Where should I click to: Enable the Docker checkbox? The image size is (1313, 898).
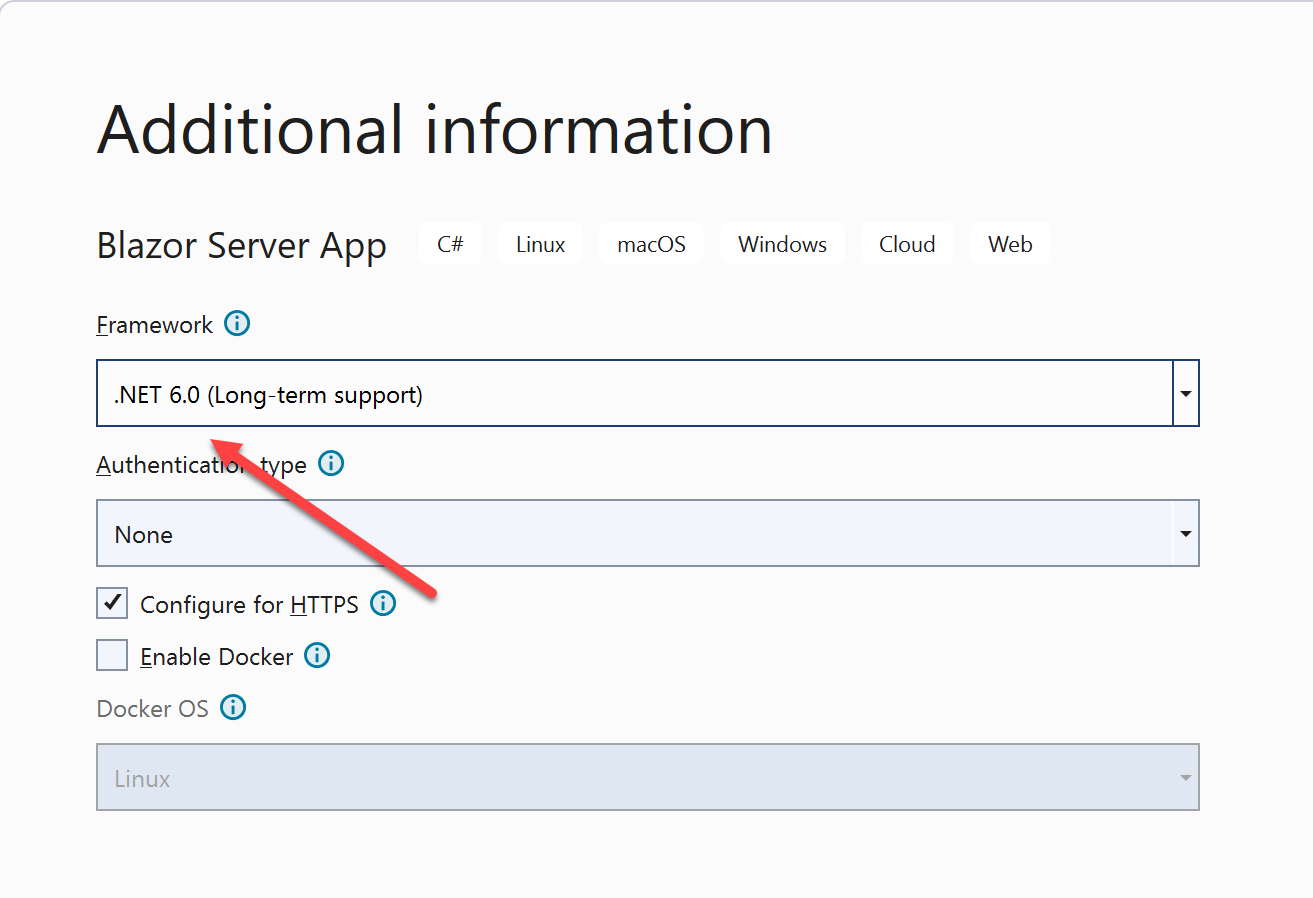[x=112, y=656]
